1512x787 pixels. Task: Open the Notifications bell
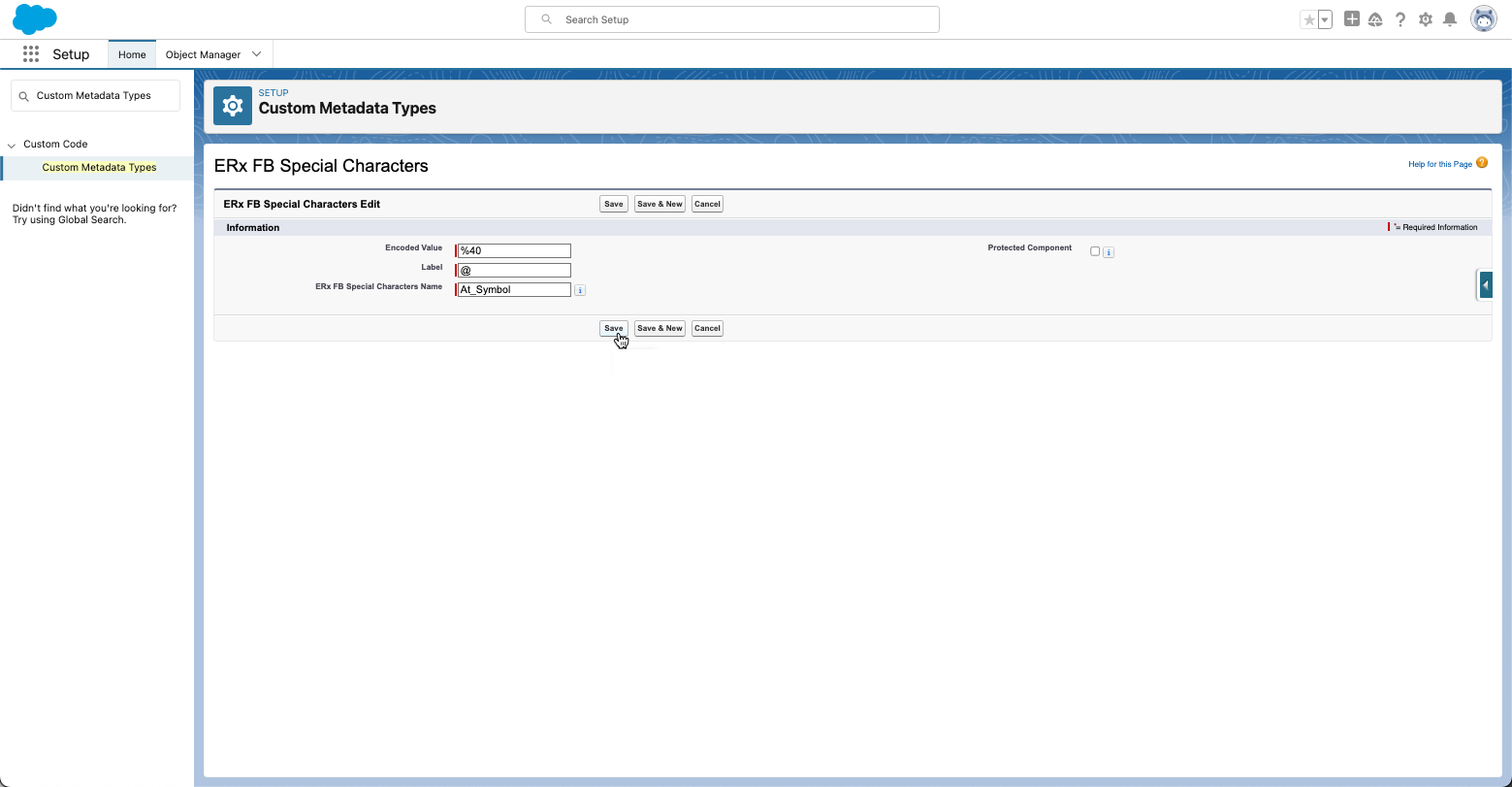(1450, 19)
